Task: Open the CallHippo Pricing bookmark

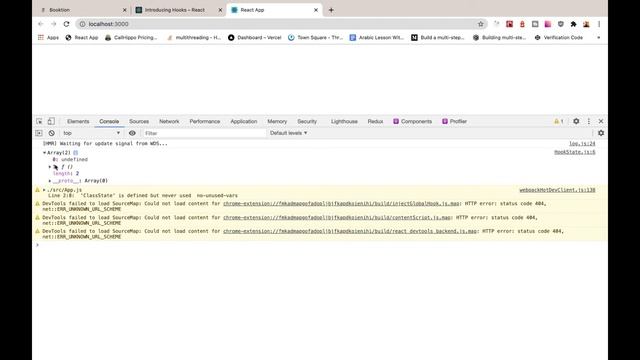Action: point(131,38)
